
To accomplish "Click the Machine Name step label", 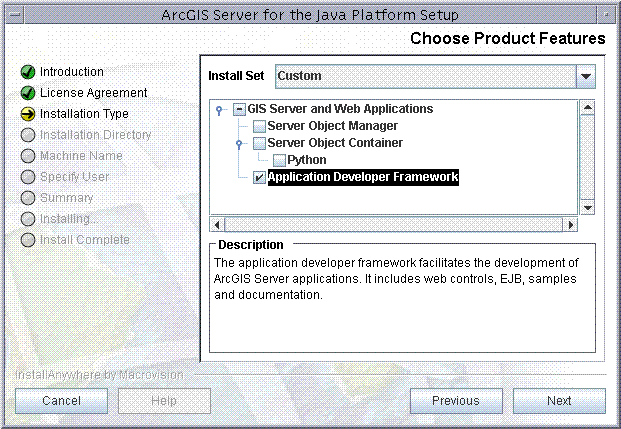I will [x=81, y=156].
